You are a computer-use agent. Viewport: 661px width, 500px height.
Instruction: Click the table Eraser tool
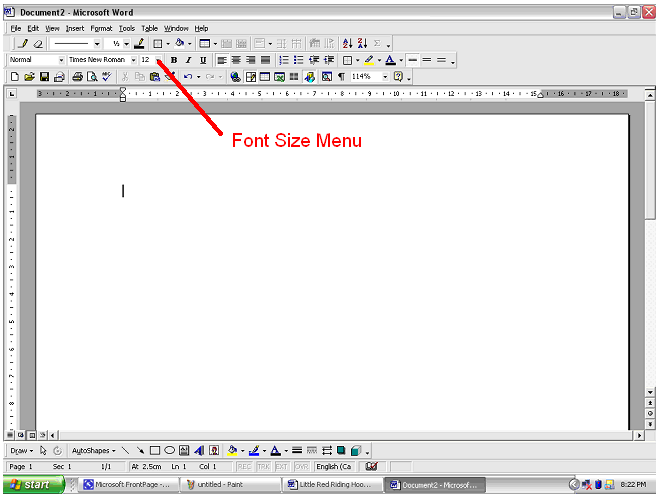(x=38, y=44)
